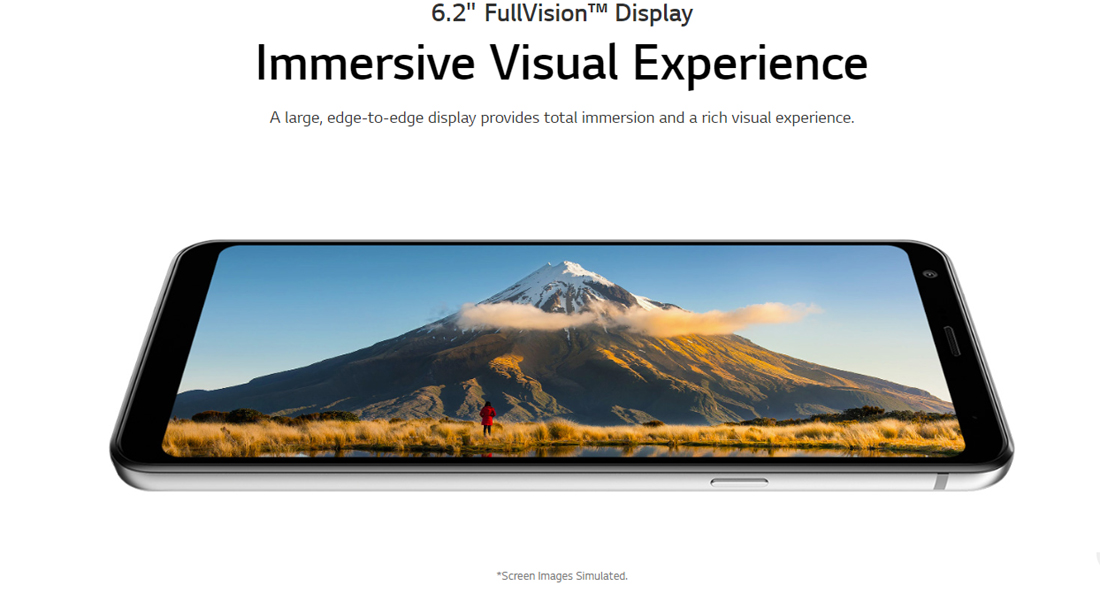Click the sentence about edge-to-edge display

pyautogui.click(x=562, y=118)
